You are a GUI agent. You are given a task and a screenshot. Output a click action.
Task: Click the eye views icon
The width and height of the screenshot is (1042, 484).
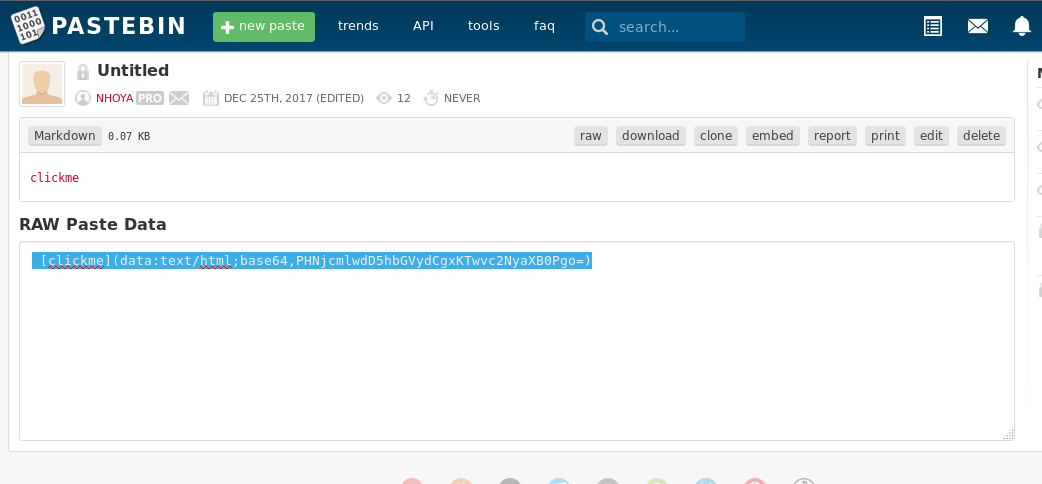click(384, 98)
